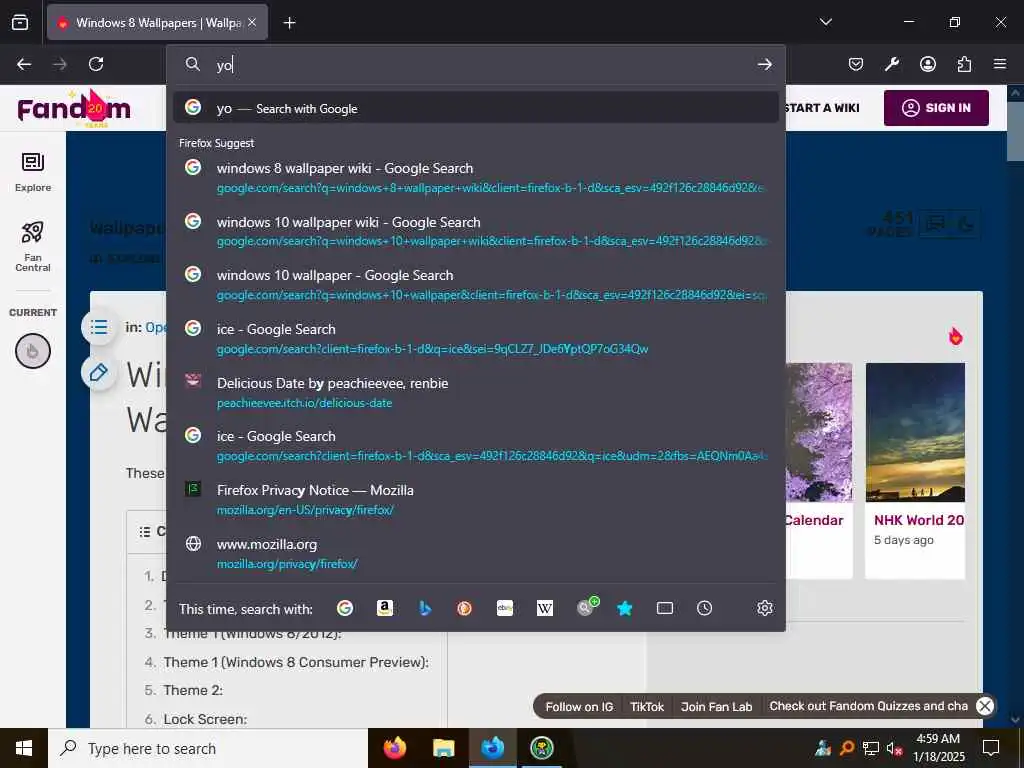Click 'Theme 1 (Windows 8 Consumer Preview)' contents entry
Screen dimensions: 1024x768
[x=296, y=662]
